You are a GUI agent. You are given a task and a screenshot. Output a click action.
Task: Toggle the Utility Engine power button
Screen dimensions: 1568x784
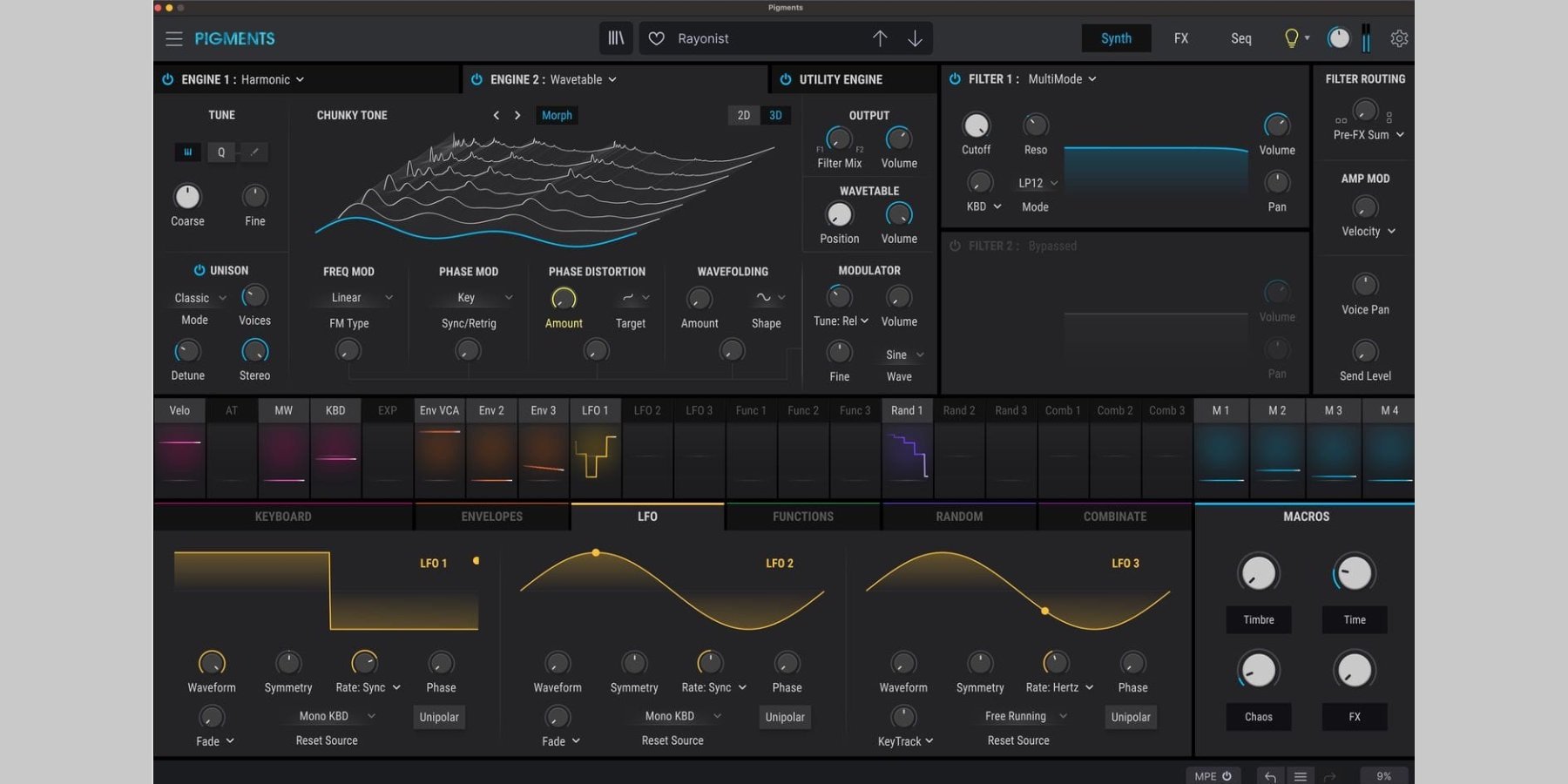point(786,79)
